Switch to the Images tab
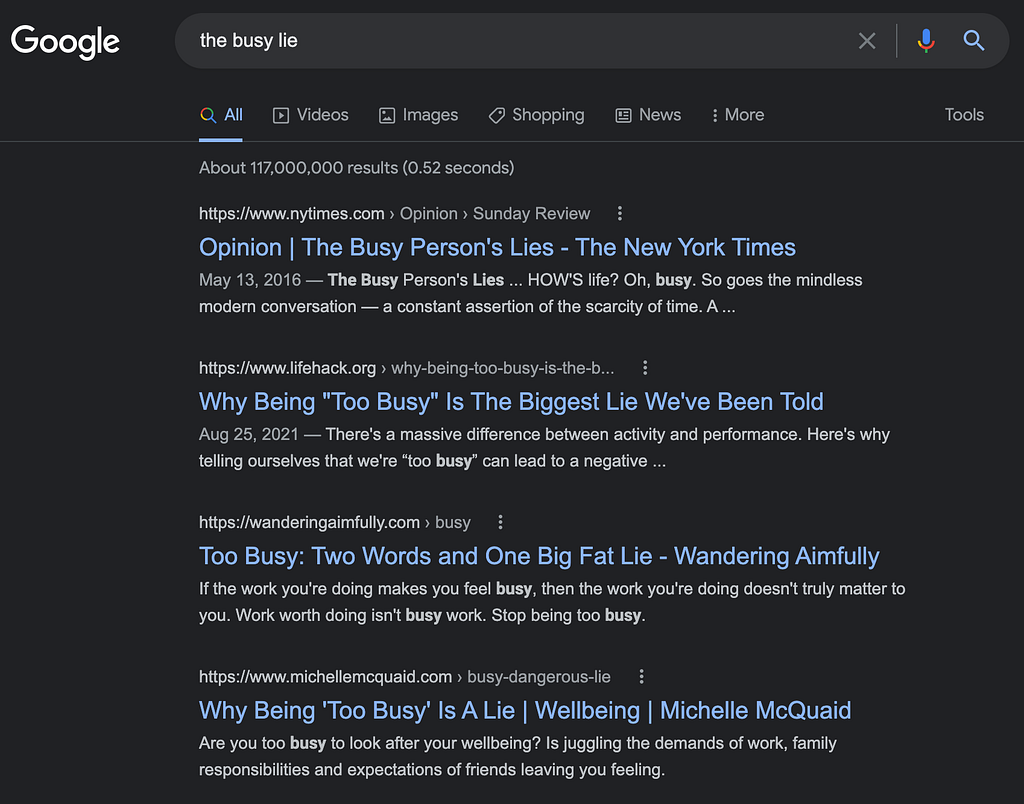The height and width of the screenshot is (804, 1024). coord(419,115)
